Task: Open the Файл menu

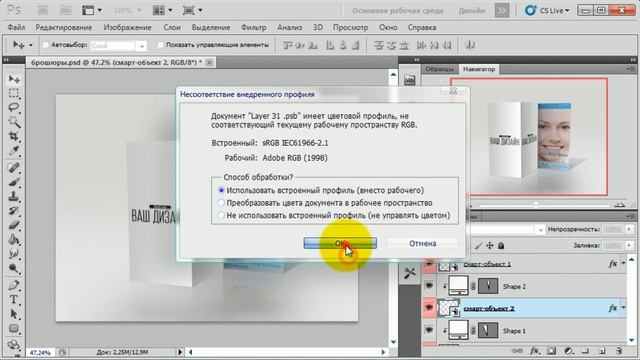Action: click(16, 27)
